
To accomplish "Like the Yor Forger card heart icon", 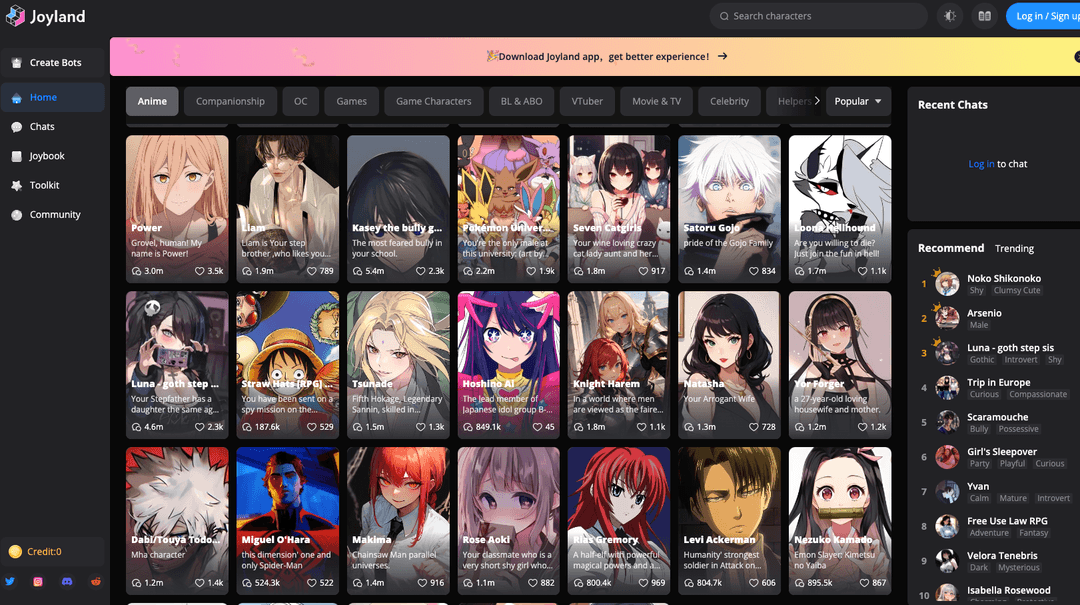I will tap(862, 427).
